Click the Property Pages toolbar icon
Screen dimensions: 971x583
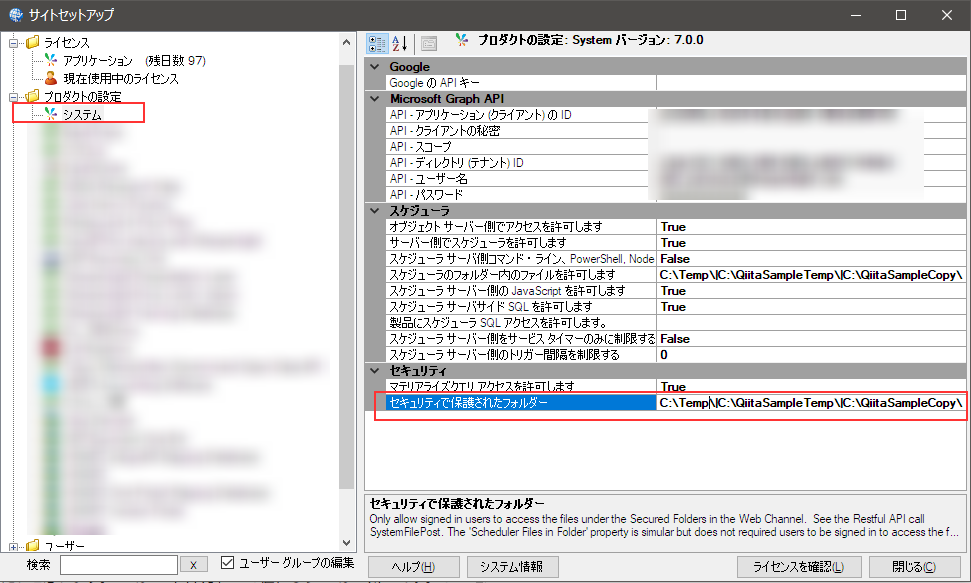(429, 43)
